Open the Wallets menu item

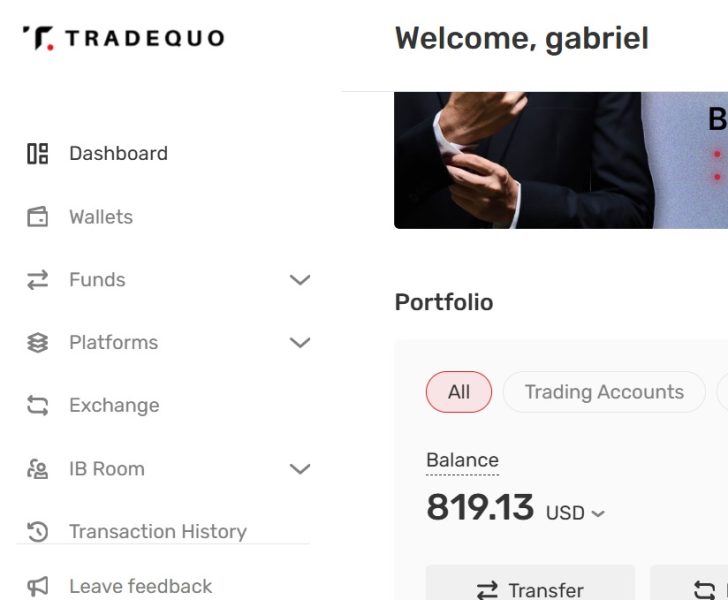click(101, 217)
